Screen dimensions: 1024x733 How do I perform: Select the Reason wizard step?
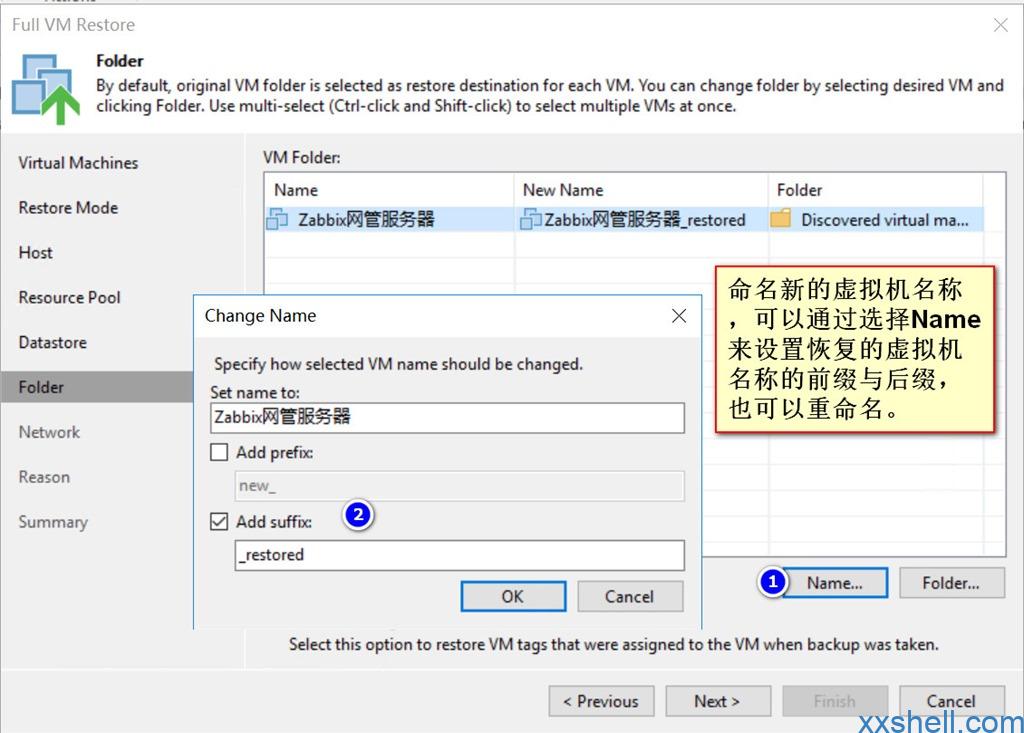(x=44, y=478)
